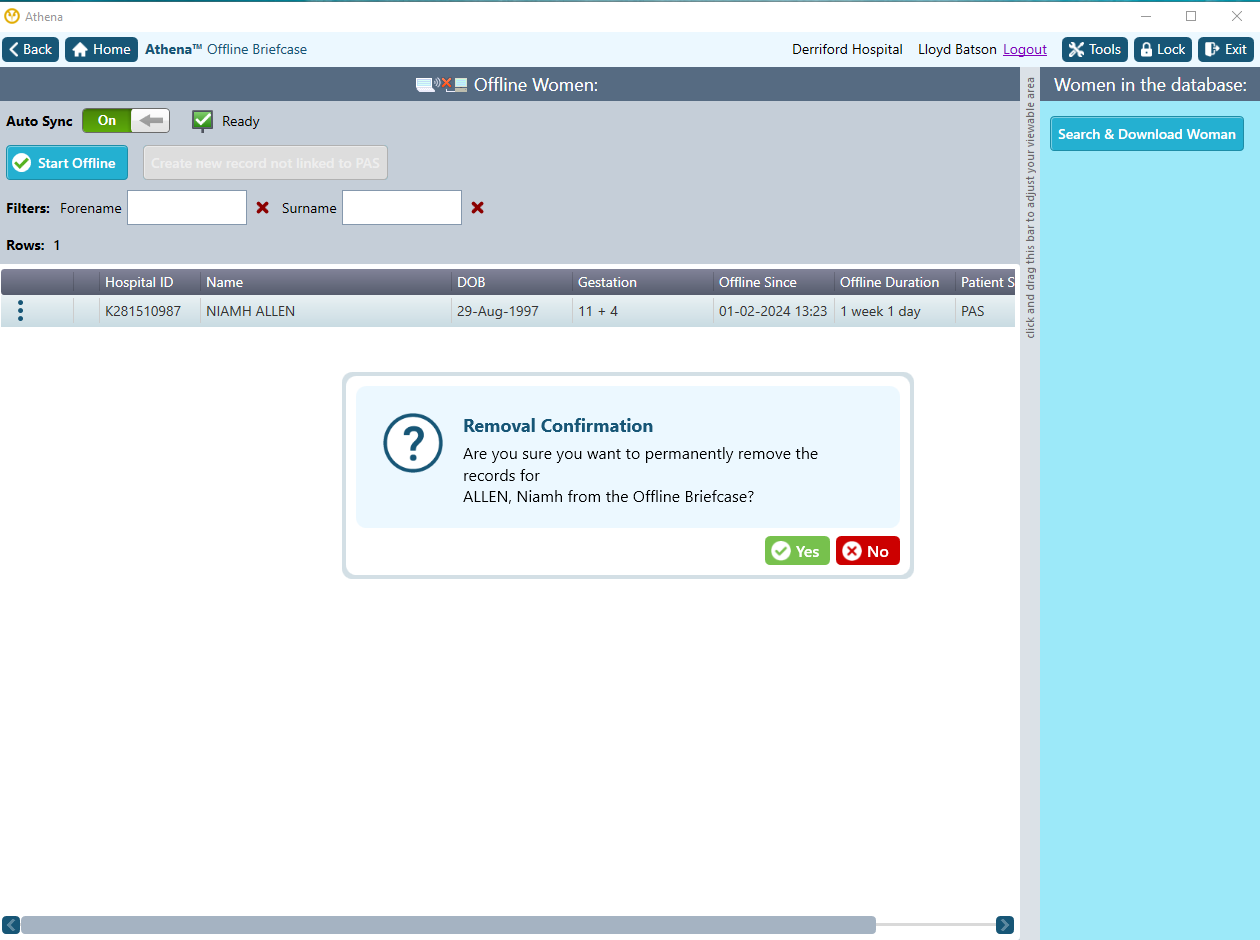Viewport: 1260px width, 940px height.
Task: Sort by Offline Duration column header
Action: [895, 282]
